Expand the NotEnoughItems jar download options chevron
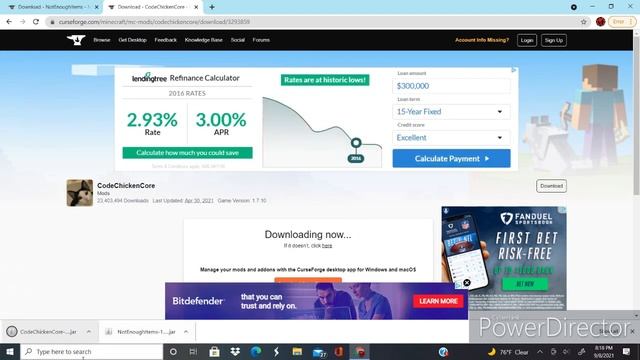 [186, 332]
